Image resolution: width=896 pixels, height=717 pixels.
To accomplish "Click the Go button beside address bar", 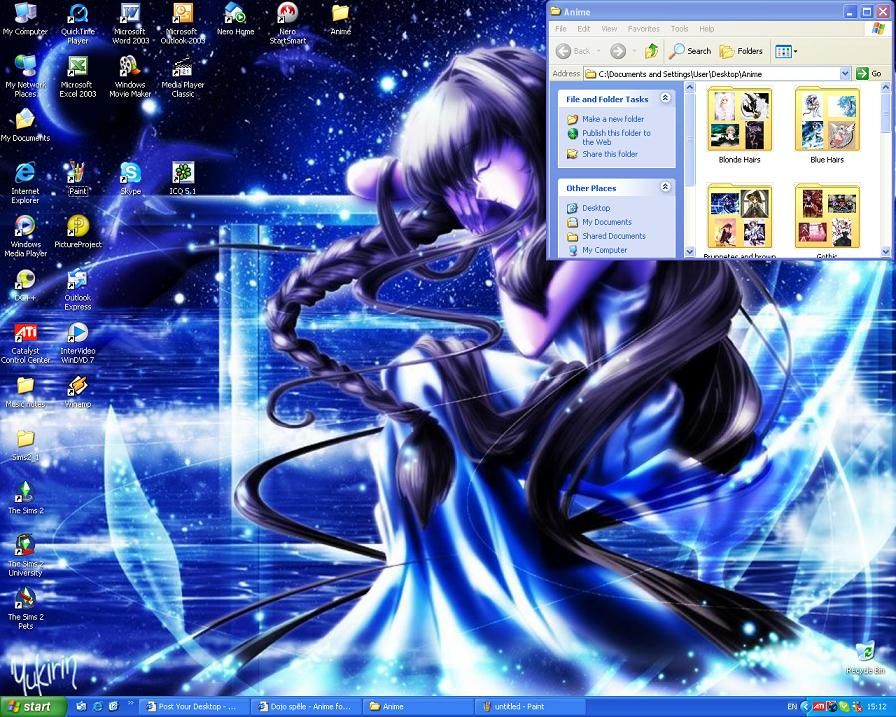I will [869, 74].
